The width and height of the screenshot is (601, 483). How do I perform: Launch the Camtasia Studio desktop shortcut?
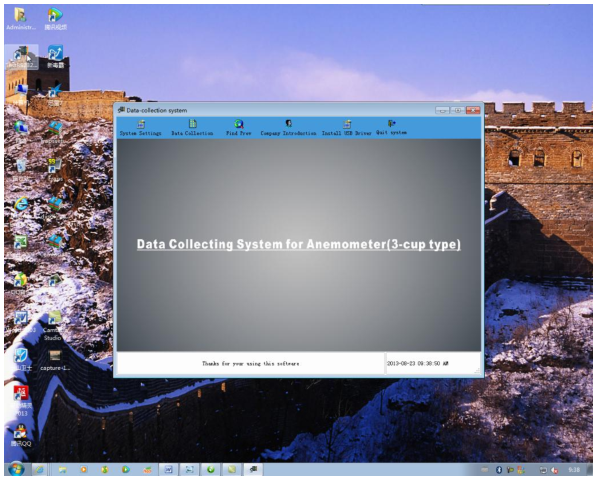click(54, 323)
